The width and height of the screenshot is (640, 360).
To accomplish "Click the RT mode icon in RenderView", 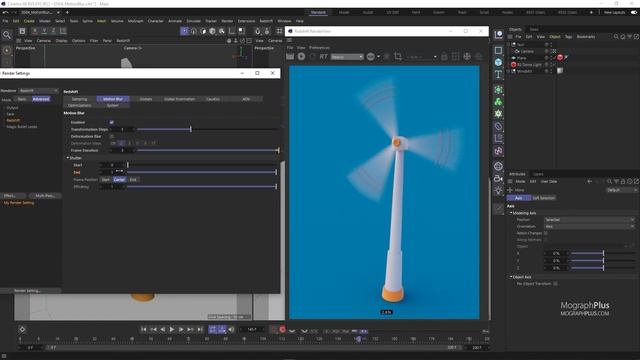I will pyautogui.click(x=324, y=57).
